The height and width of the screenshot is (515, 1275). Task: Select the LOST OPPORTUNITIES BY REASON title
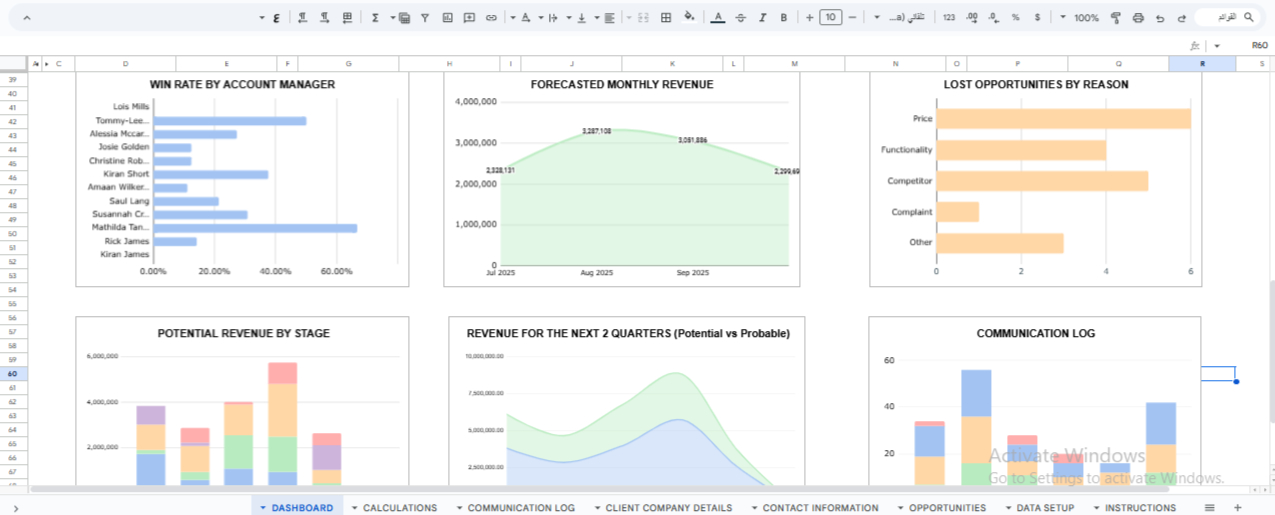[x=1036, y=85]
